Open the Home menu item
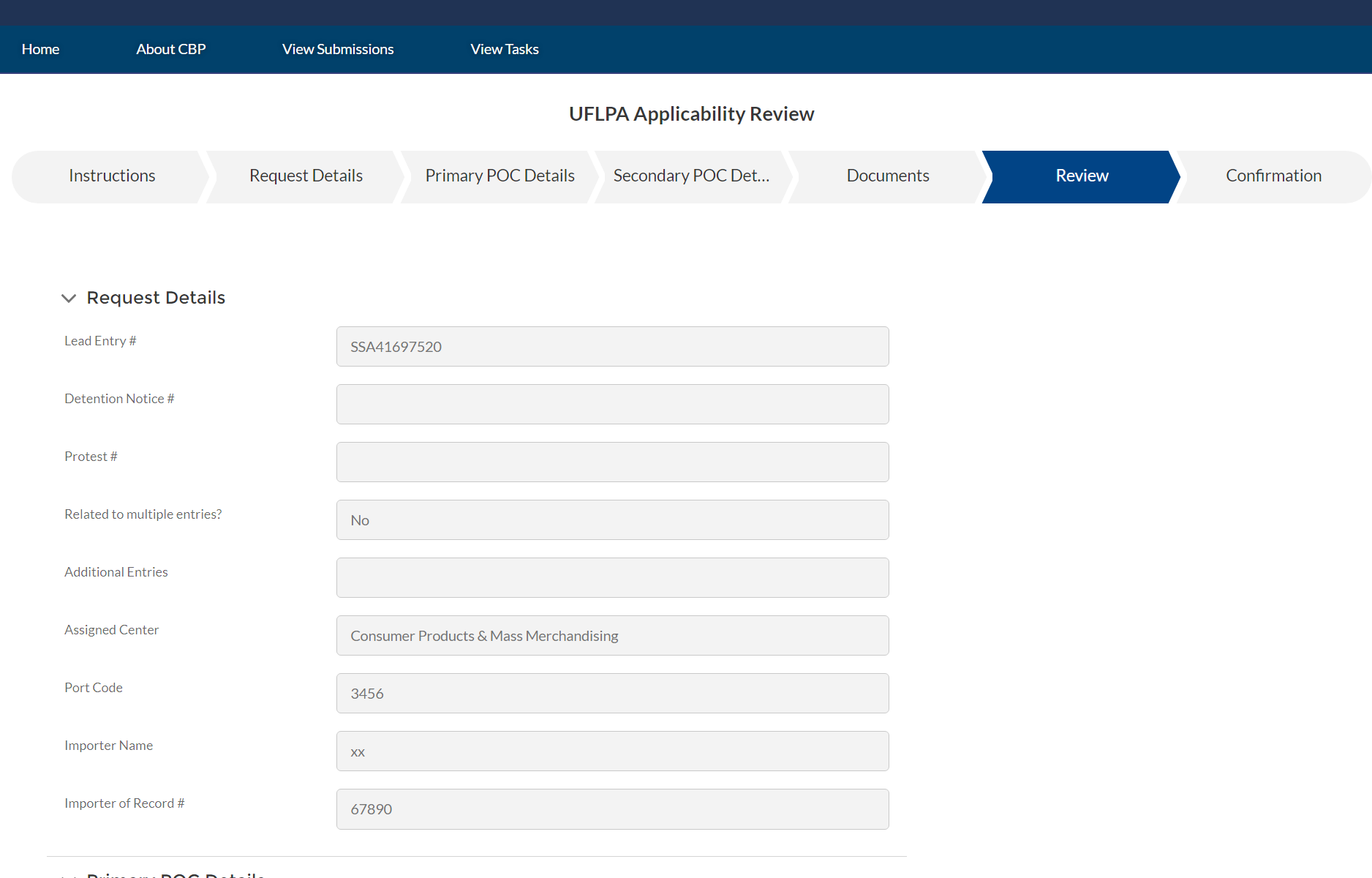The height and width of the screenshot is (878, 1372). (40, 49)
